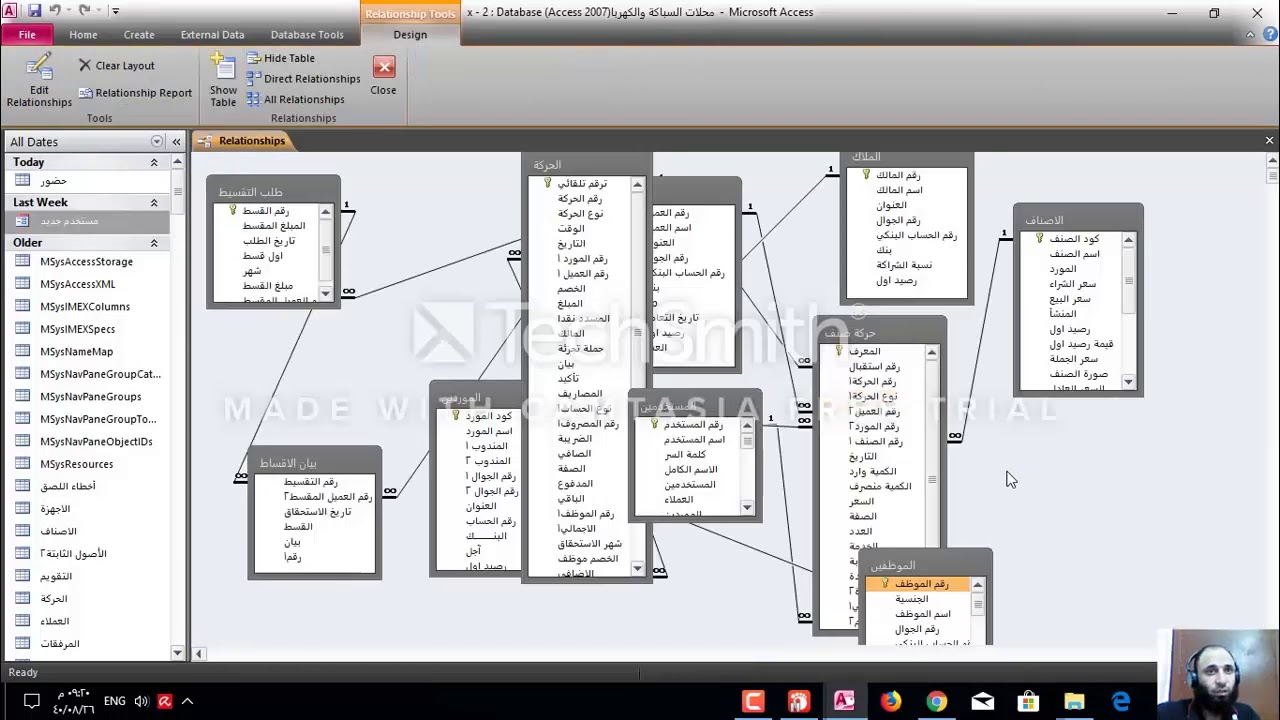Click the volume speaker icon in system tray
This screenshot has width=1280, height=720.
coord(141,701)
